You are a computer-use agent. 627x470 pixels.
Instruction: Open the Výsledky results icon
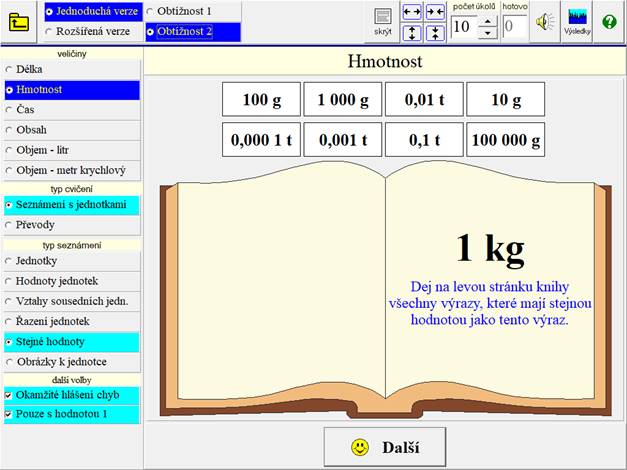click(577, 21)
